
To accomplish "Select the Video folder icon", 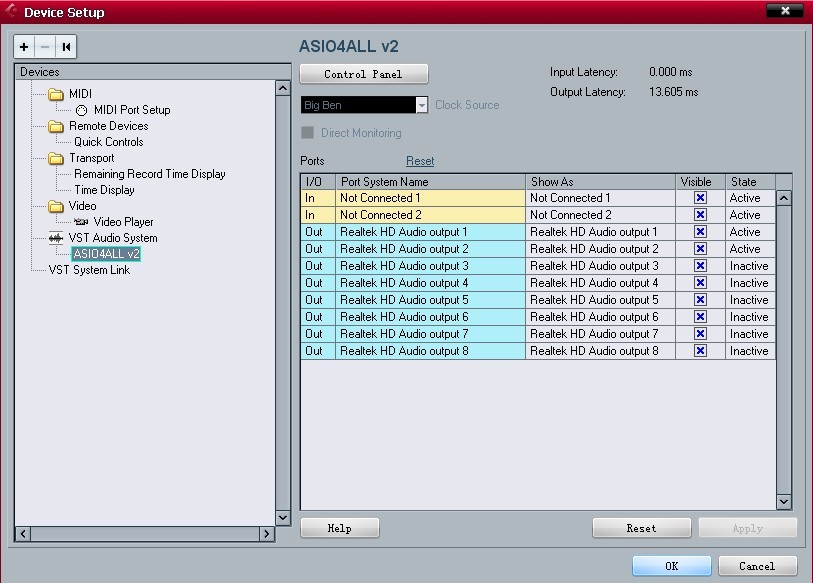I will click(x=56, y=206).
